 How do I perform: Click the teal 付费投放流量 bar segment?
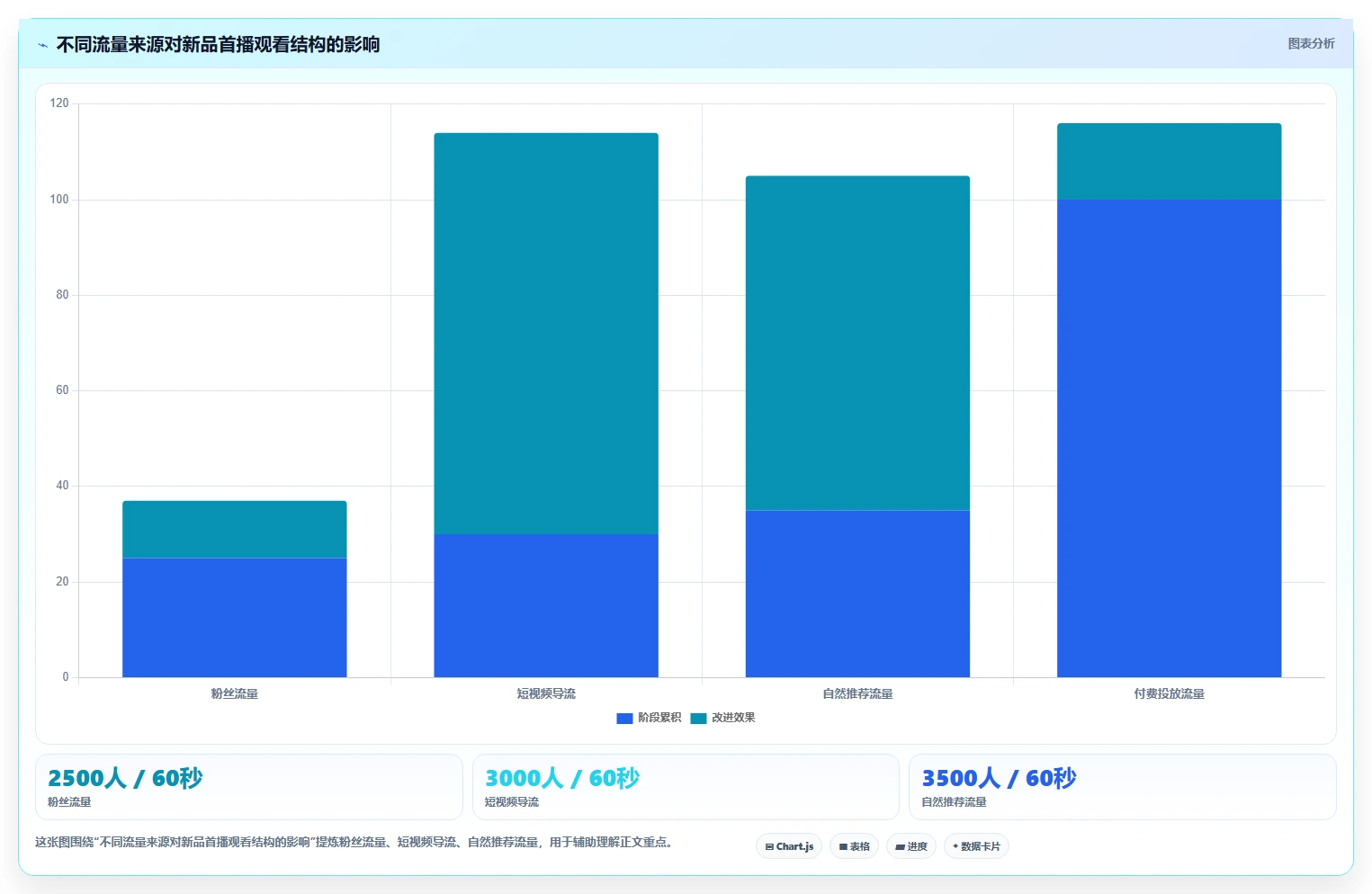click(1169, 161)
